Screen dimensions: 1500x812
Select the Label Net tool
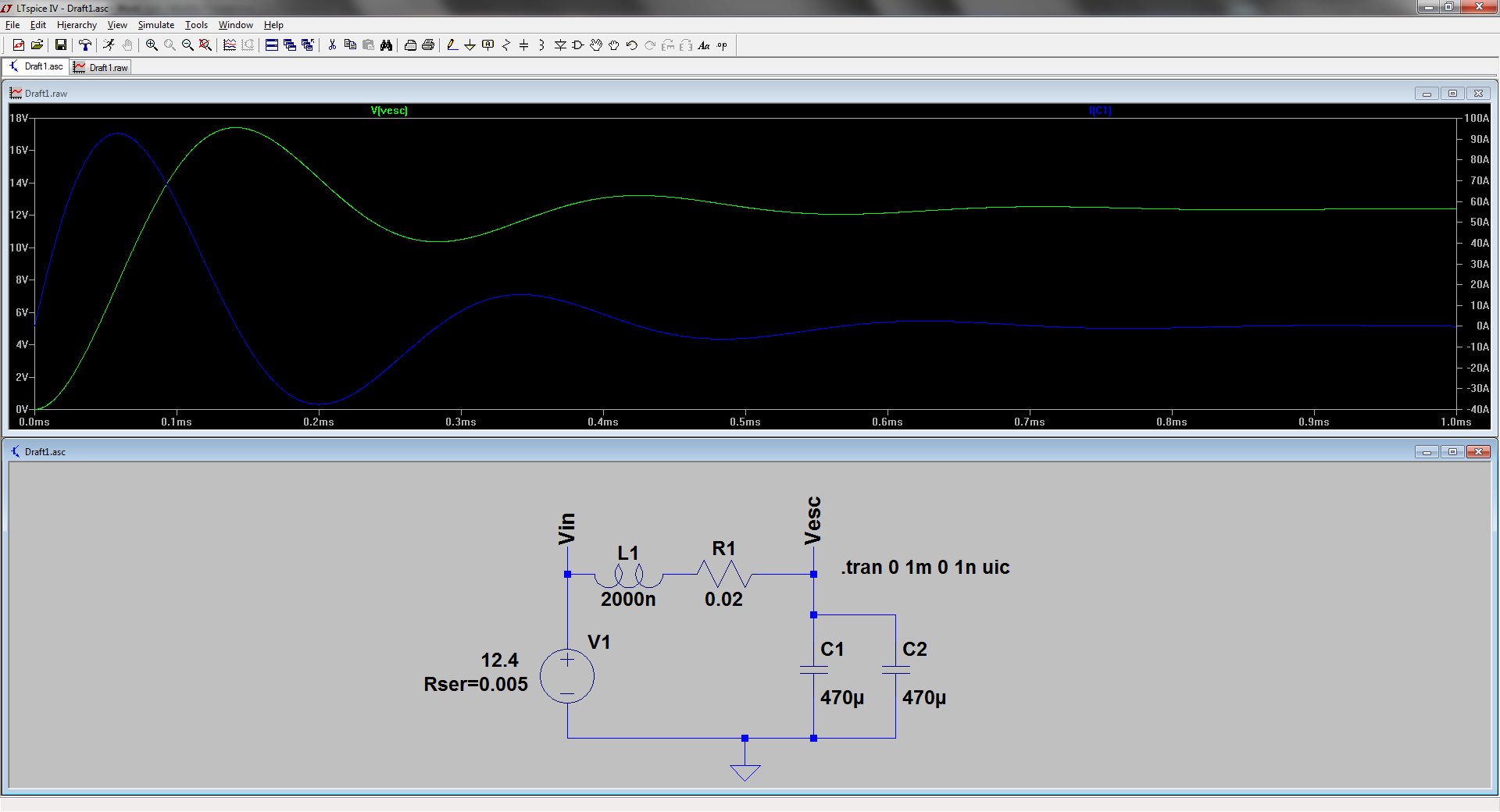tap(487, 45)
